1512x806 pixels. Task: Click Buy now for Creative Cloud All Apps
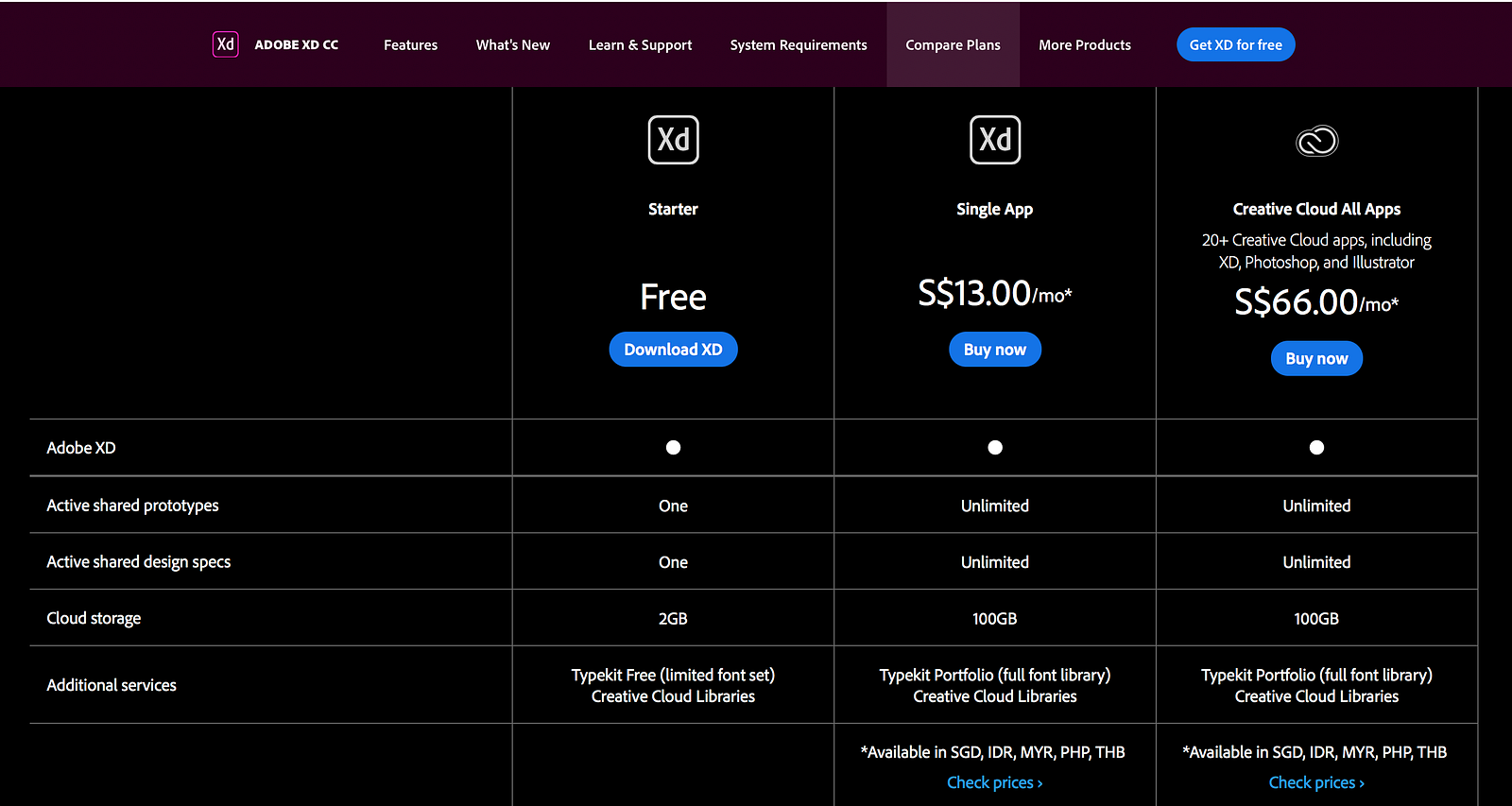tap(1316, 359)
